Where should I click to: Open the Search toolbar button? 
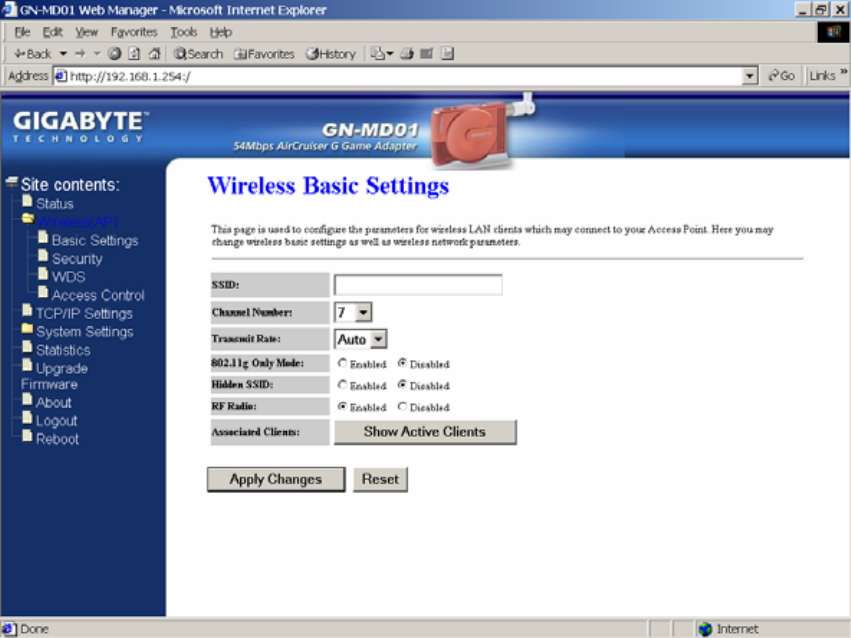point(198,54)
